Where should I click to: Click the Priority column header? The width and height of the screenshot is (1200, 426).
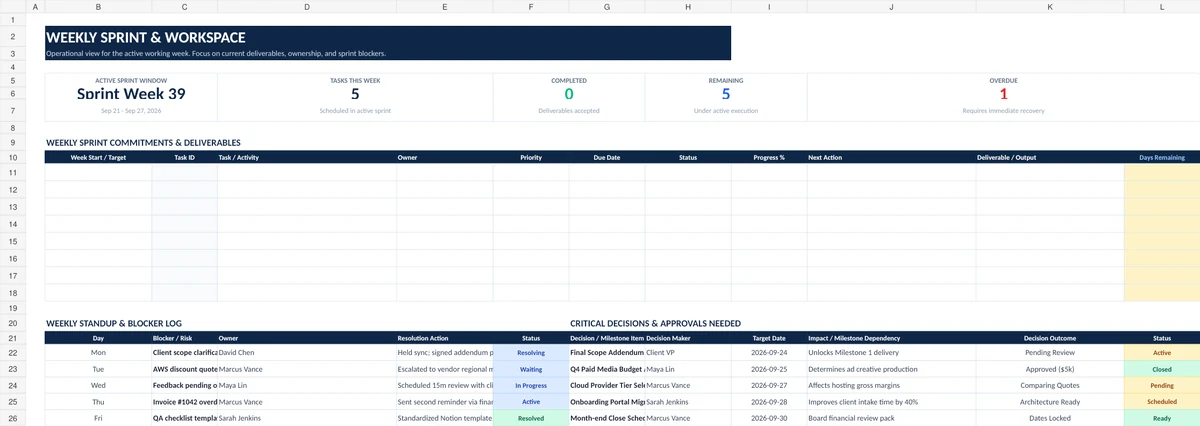pos(531,157)
